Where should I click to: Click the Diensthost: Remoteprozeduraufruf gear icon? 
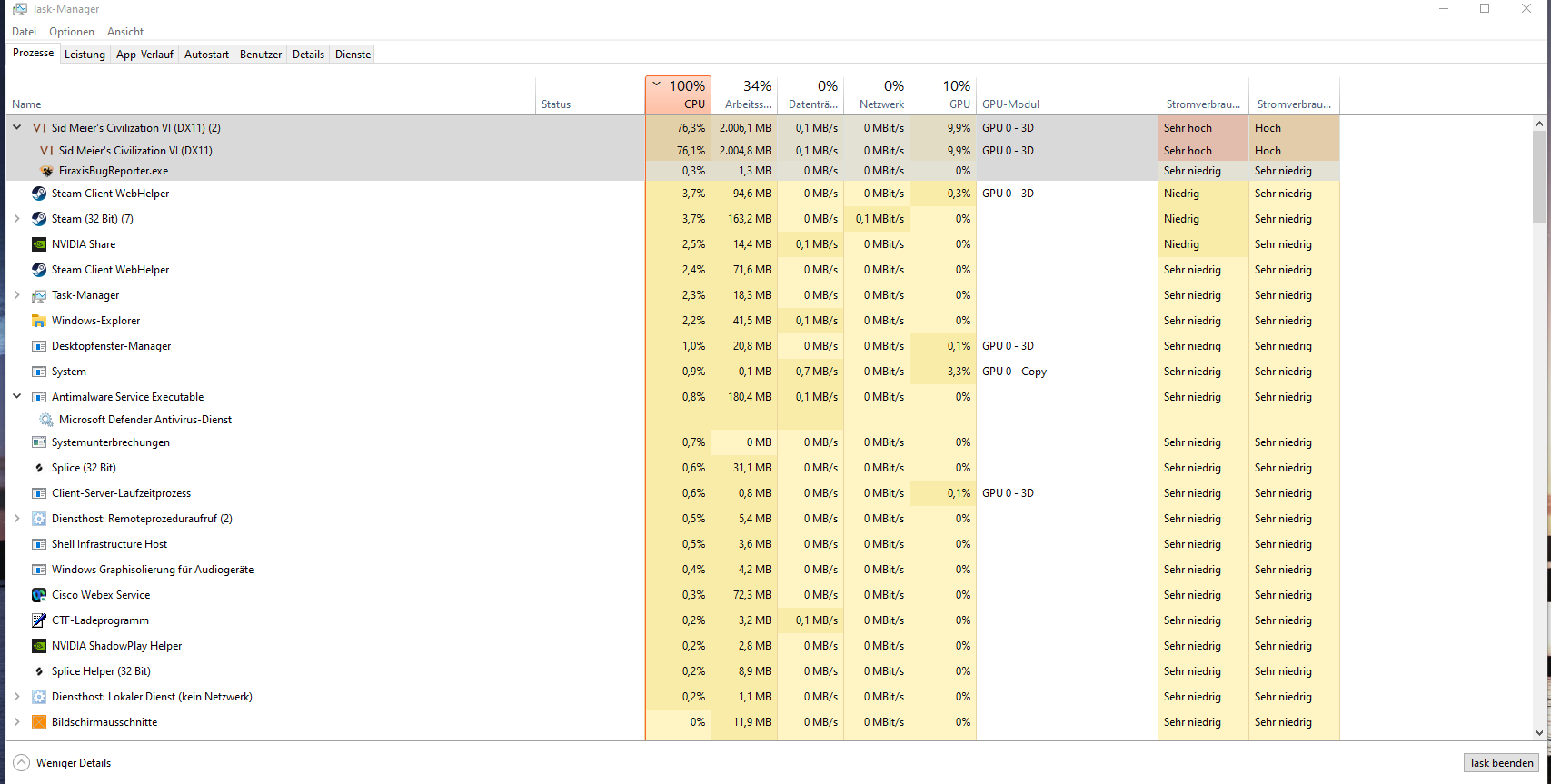tap(39, 519)
